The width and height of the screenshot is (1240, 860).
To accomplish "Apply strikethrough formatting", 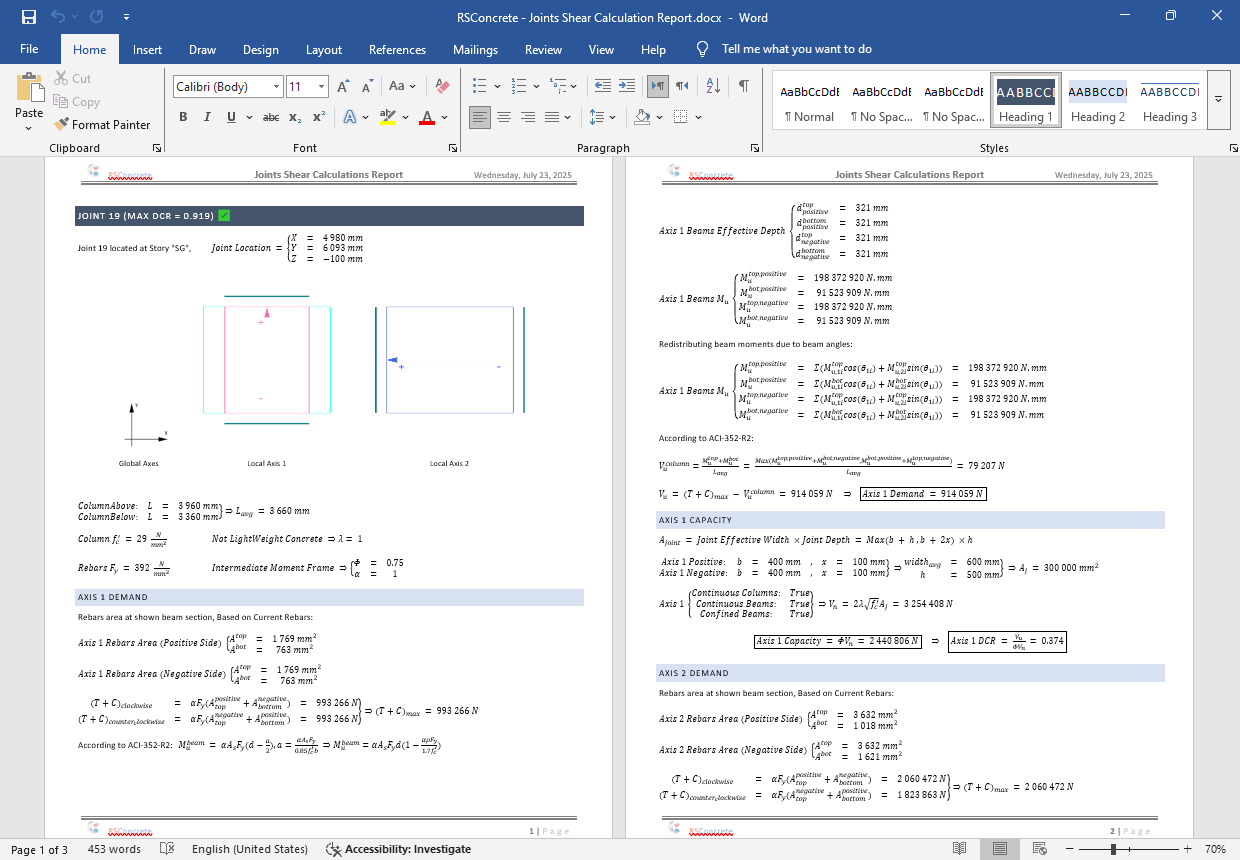I will pyautogui.click(x=270, y=117).
